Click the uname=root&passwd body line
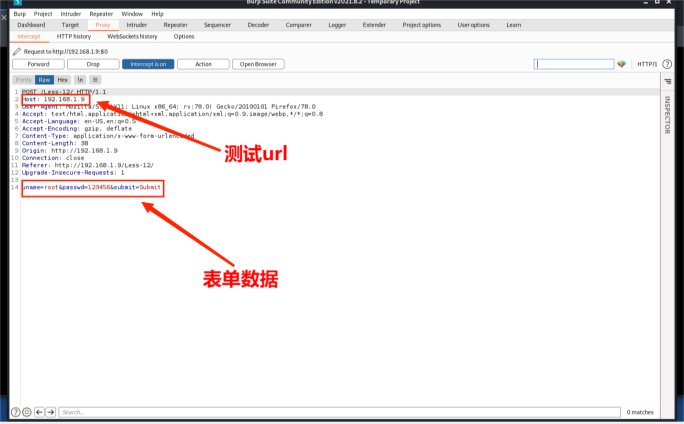Screen dimensions: 684x424 (x=92, y=187)
